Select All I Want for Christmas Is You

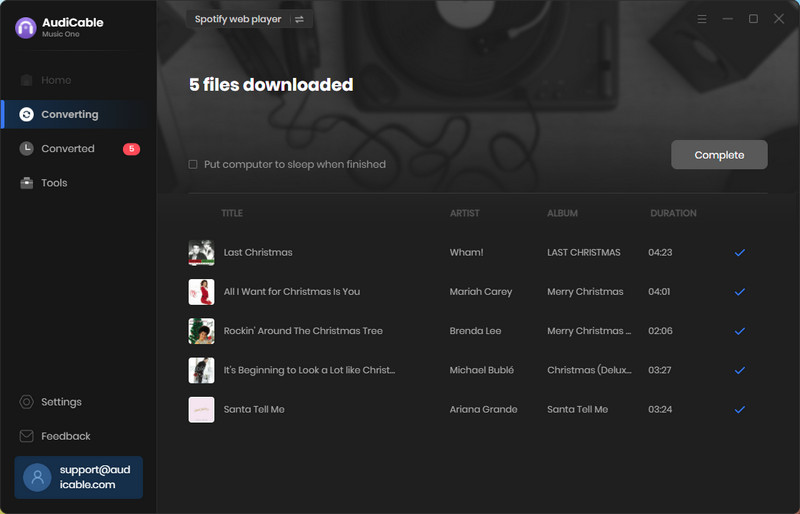[x=292, y=292]
